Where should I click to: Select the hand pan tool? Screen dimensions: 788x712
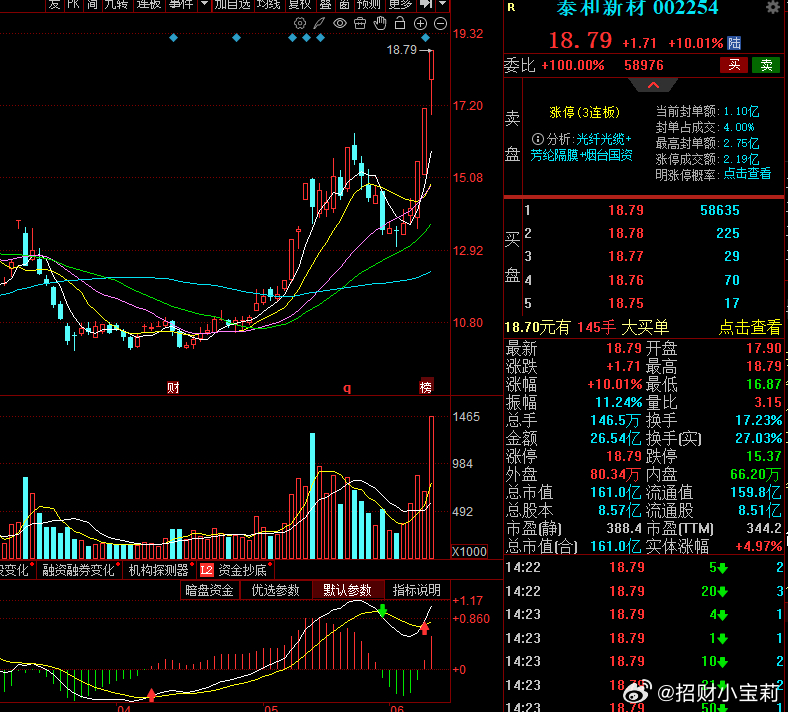(380, 23)
